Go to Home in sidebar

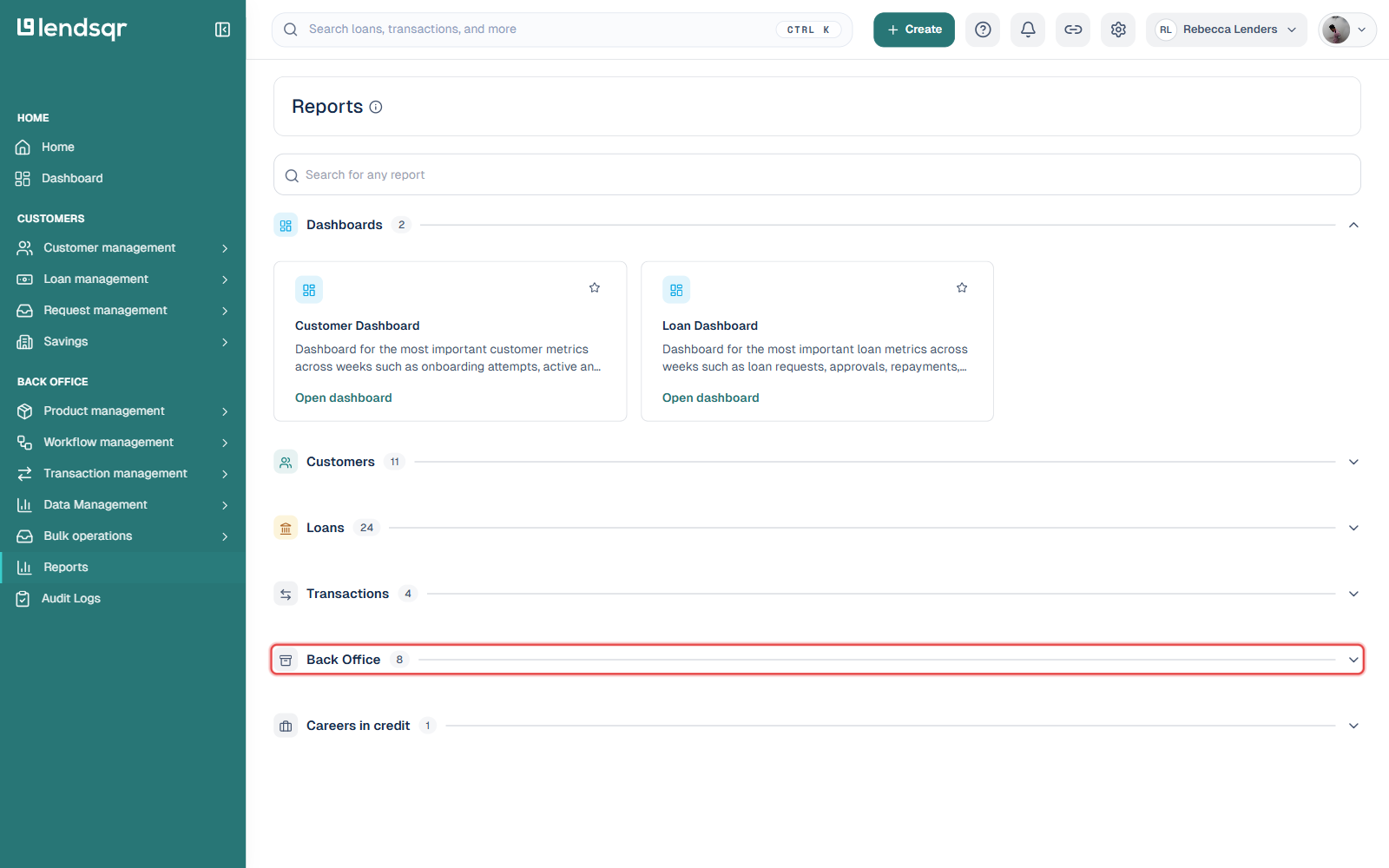point(122,147)
